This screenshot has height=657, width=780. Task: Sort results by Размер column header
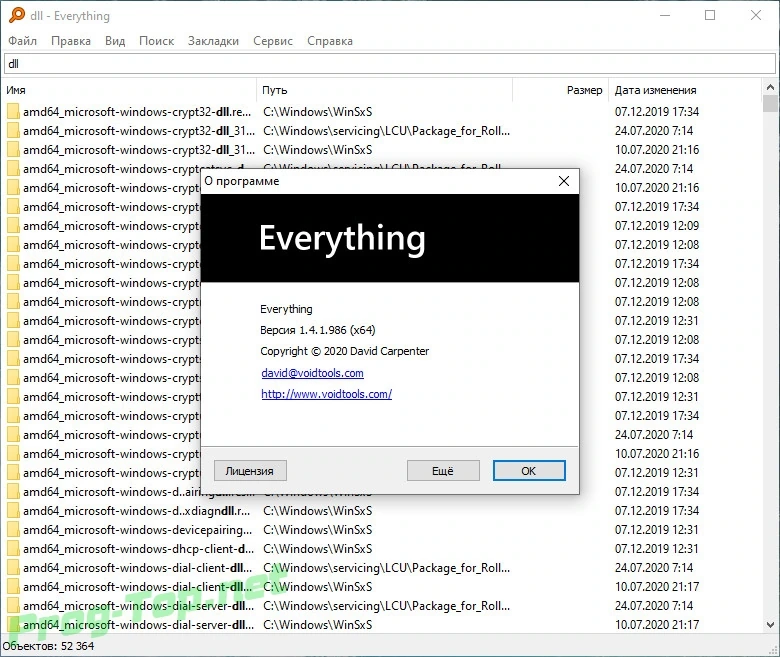(x=560, y=90)
